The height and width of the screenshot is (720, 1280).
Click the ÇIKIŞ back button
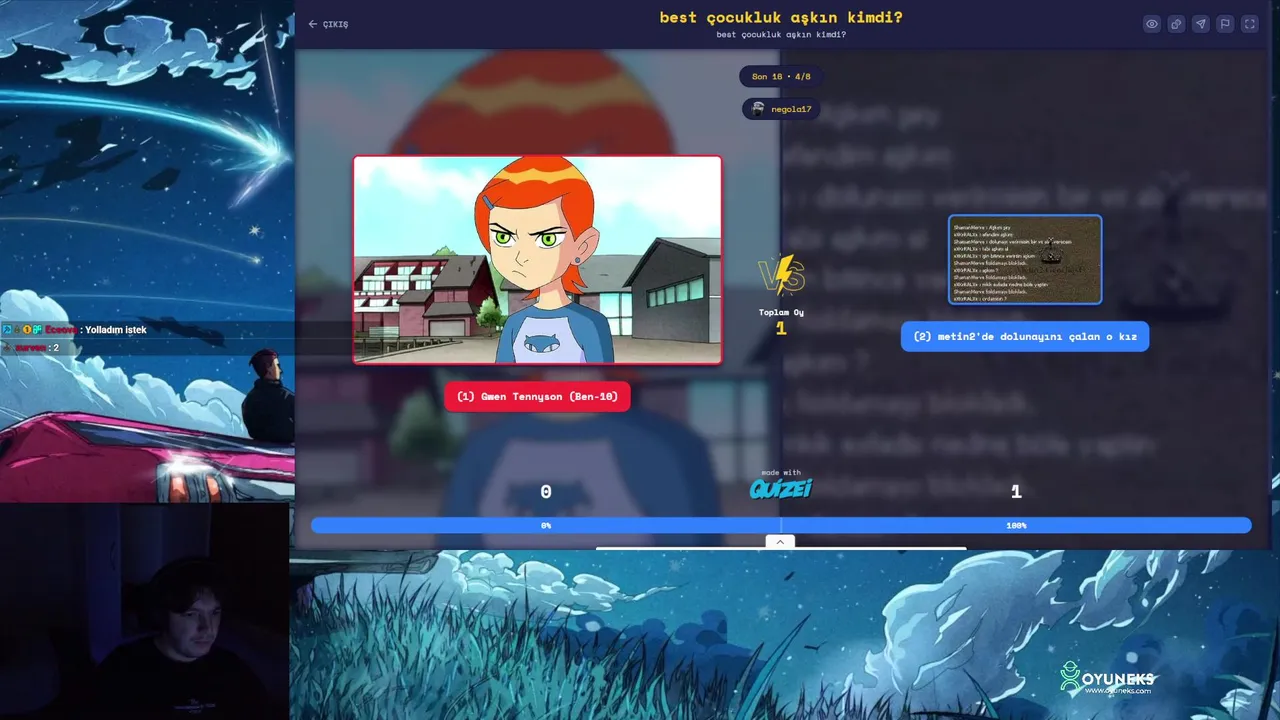[328, 24]
